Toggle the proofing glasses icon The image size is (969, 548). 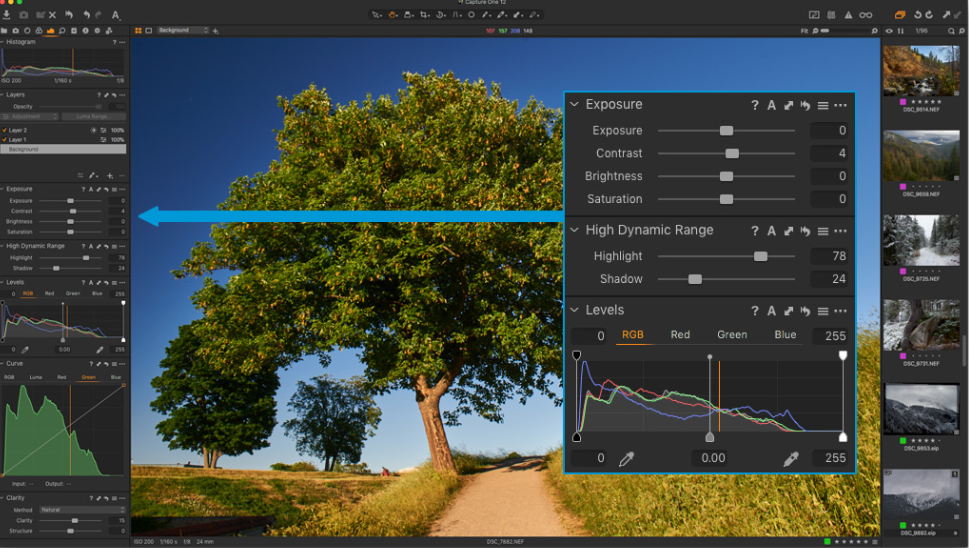tap(866, 15)
